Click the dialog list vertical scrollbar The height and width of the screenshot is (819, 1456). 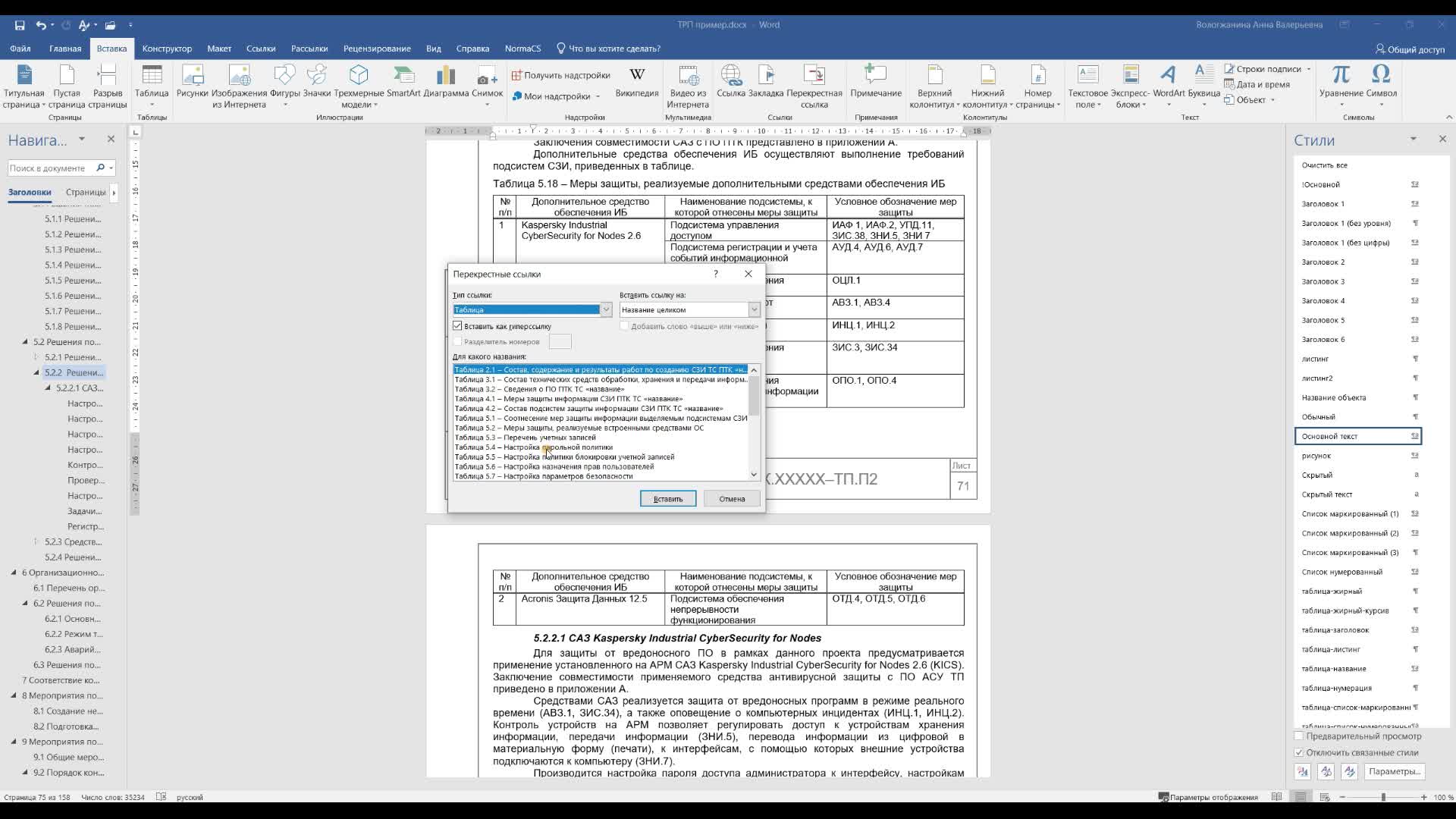point(754,422)
